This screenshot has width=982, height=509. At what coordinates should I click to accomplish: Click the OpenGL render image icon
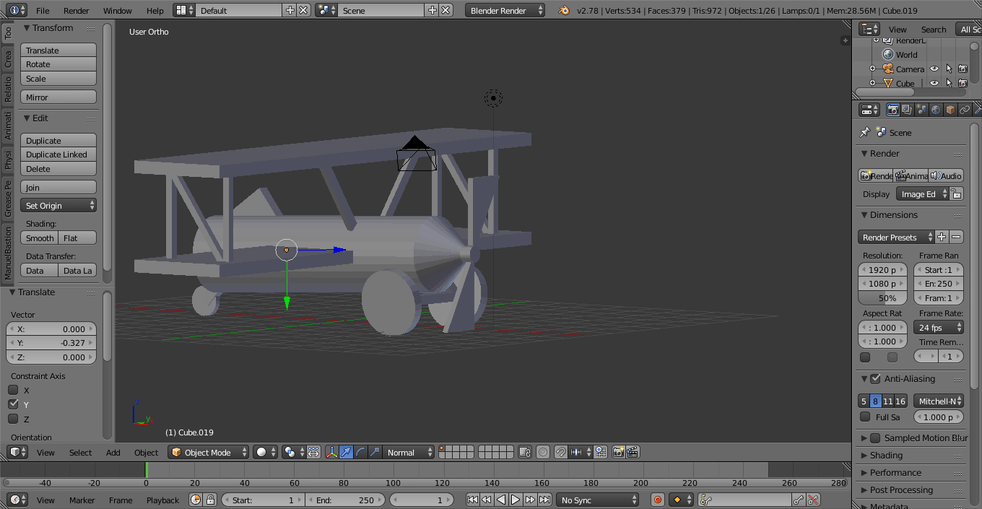[618, 452]
